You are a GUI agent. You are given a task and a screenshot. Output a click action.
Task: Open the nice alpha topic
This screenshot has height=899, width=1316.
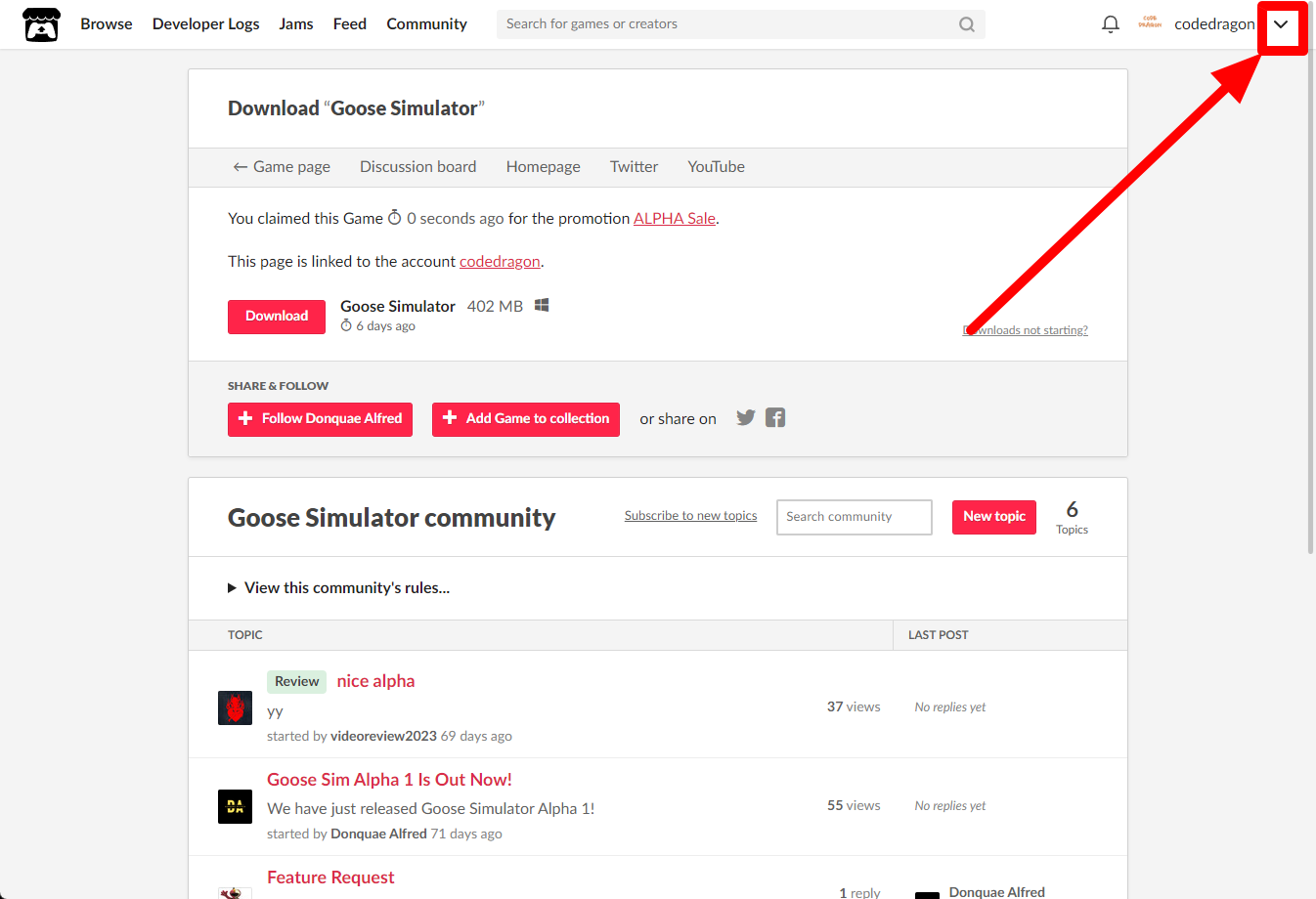376,681
